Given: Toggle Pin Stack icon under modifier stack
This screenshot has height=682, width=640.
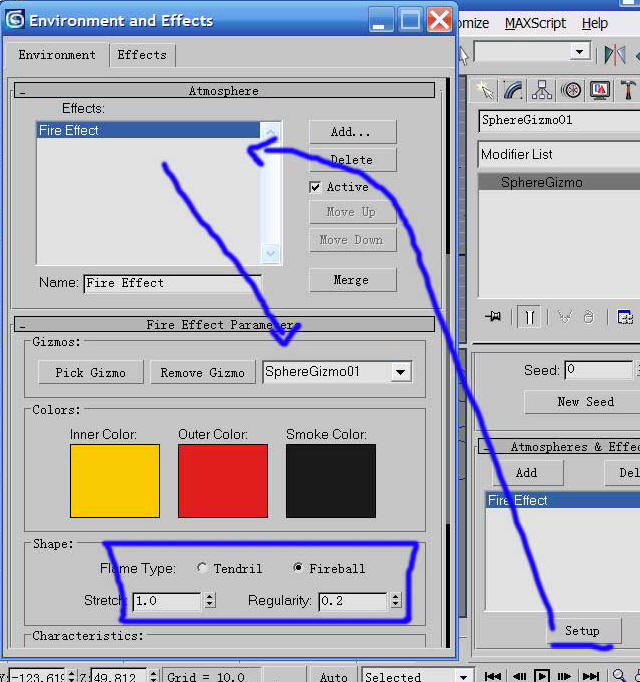Looking at the screenshot, I should [x=493, y=317].
